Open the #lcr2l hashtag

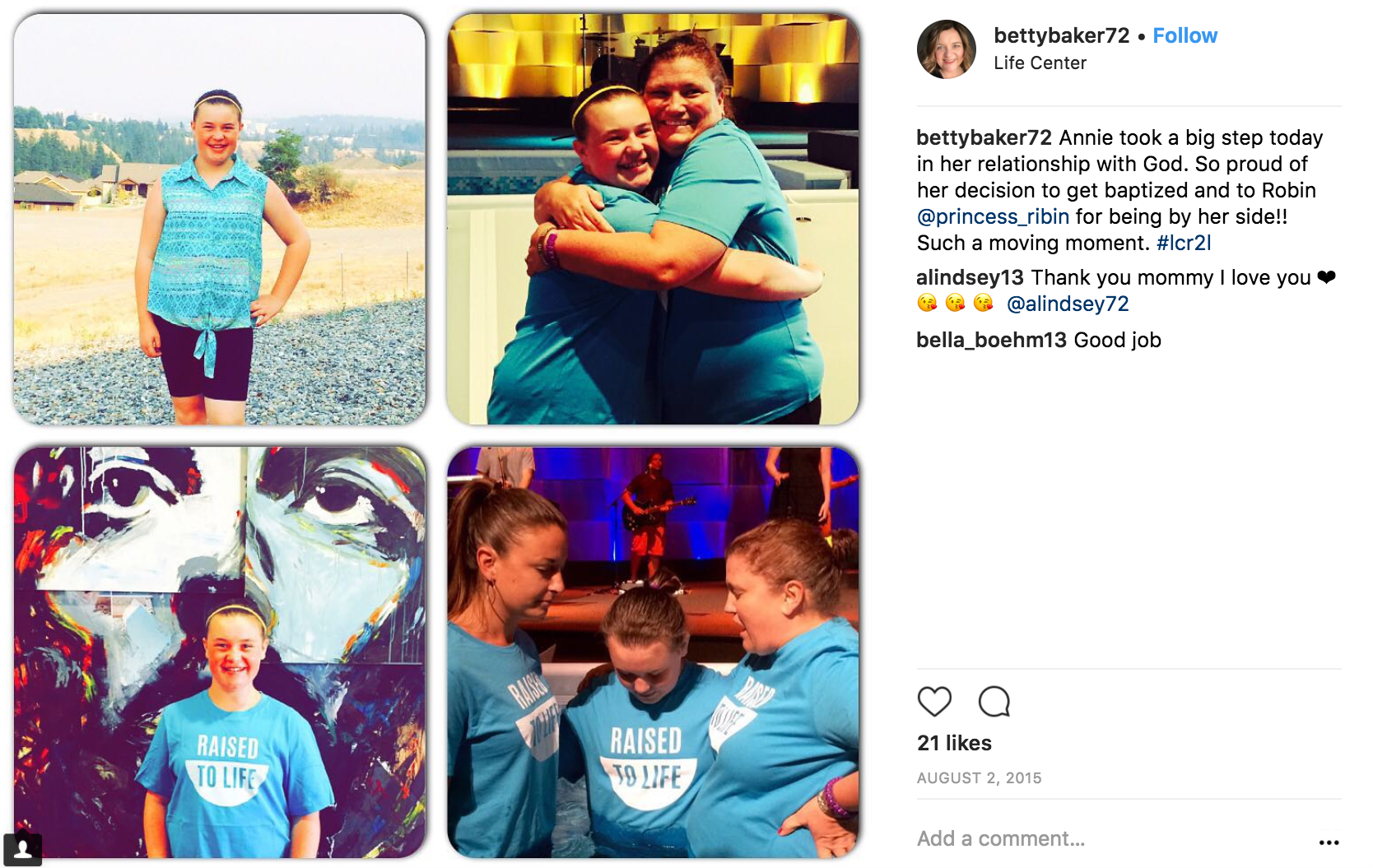pos(1184,243)
